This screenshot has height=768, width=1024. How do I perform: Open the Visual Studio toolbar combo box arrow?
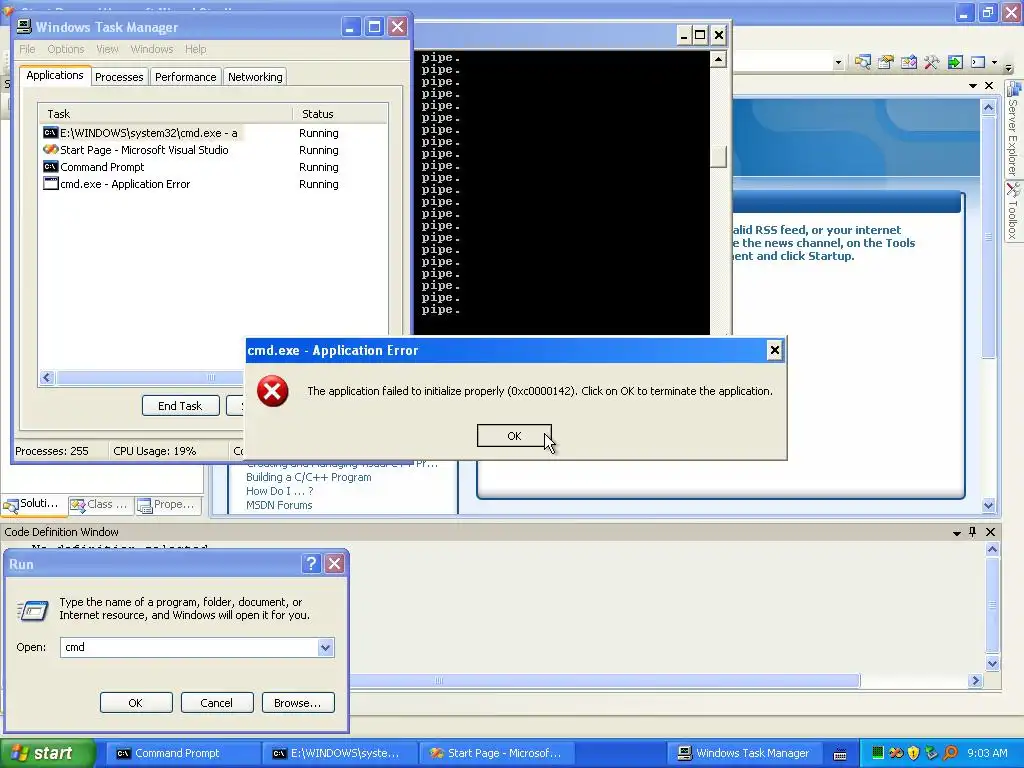pos(839,63)
